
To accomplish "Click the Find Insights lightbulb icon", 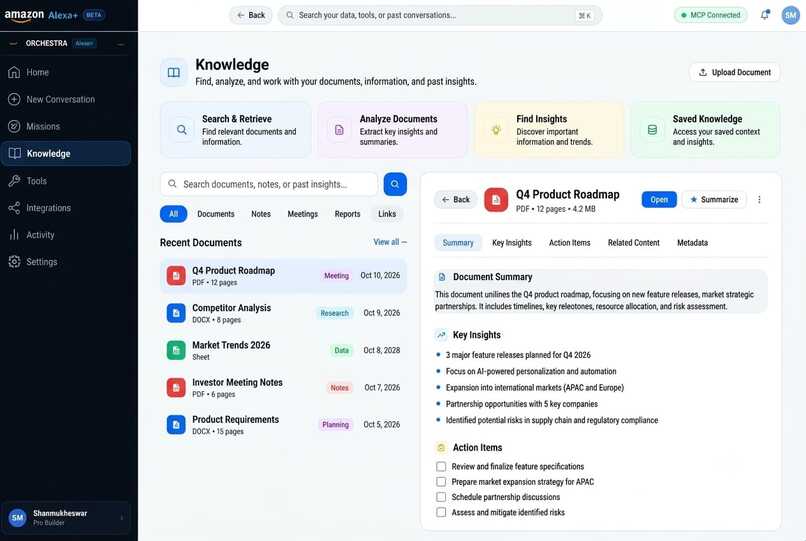I will [496, 130].
